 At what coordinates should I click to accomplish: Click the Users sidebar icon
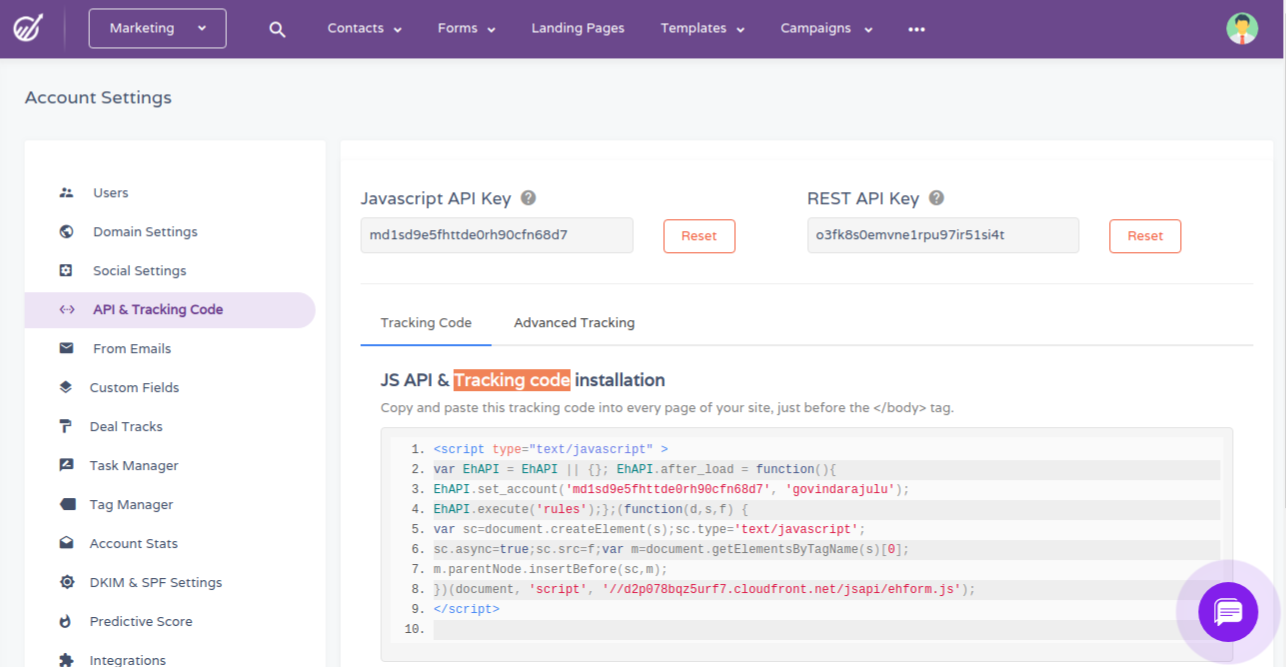pyautogui.click(x=67, y=193)
